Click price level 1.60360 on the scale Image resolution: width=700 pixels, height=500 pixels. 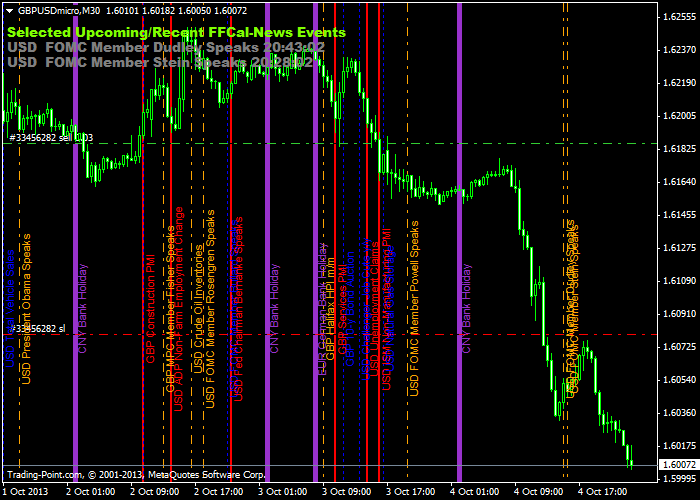click(679, 412)
